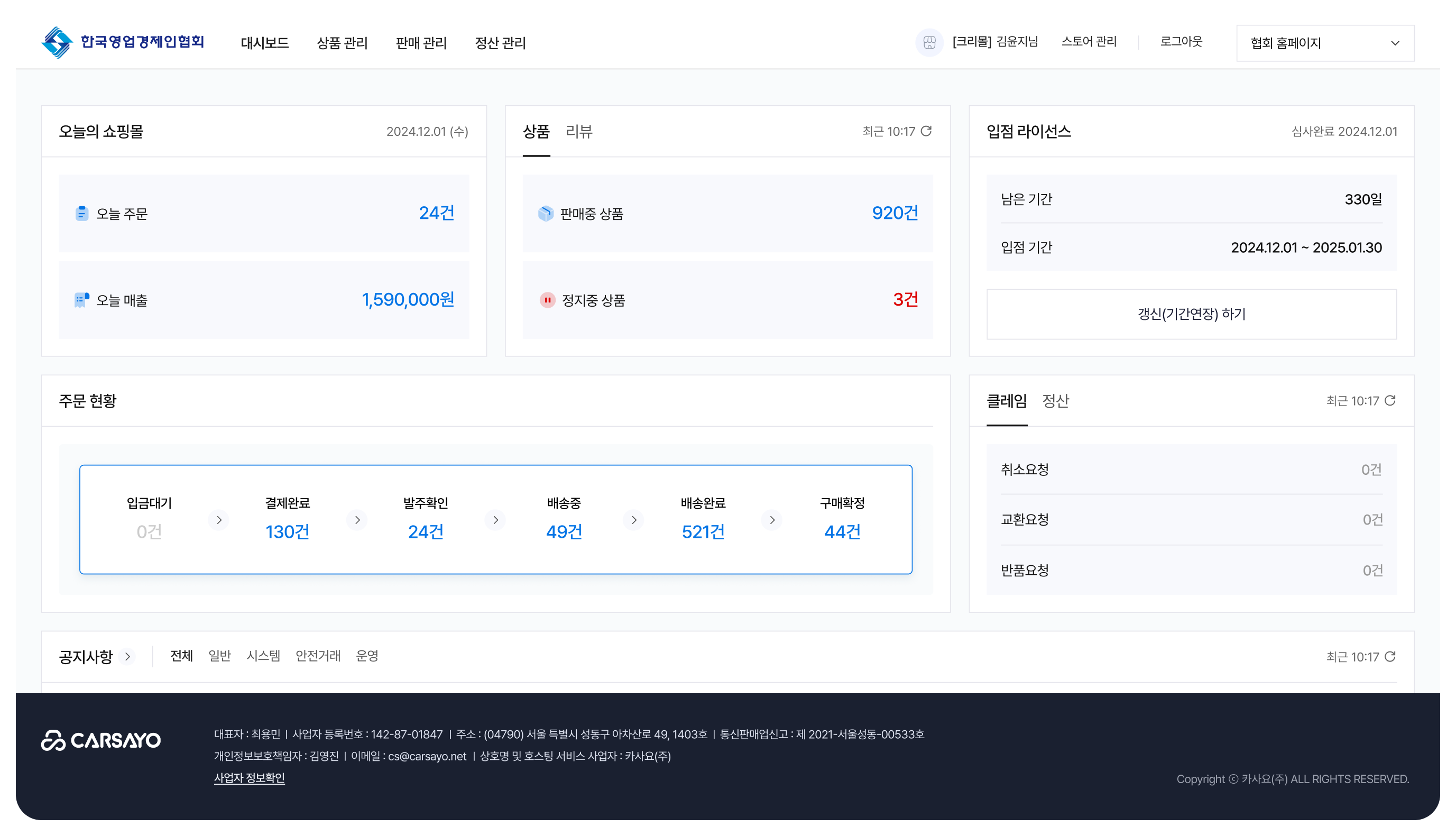
Task: View 배송중 49건 orders
Action: 564,519
